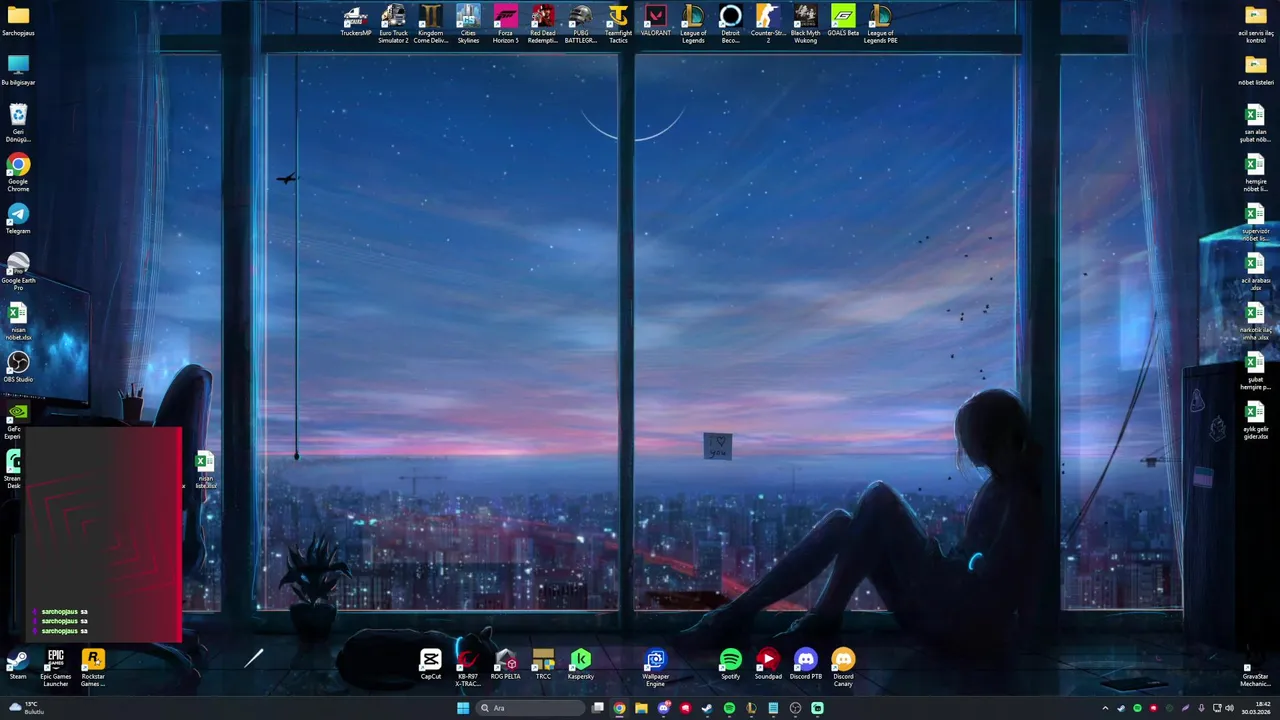
Task: Open League of Legends PBE shortcut
Action: point(880,24)
